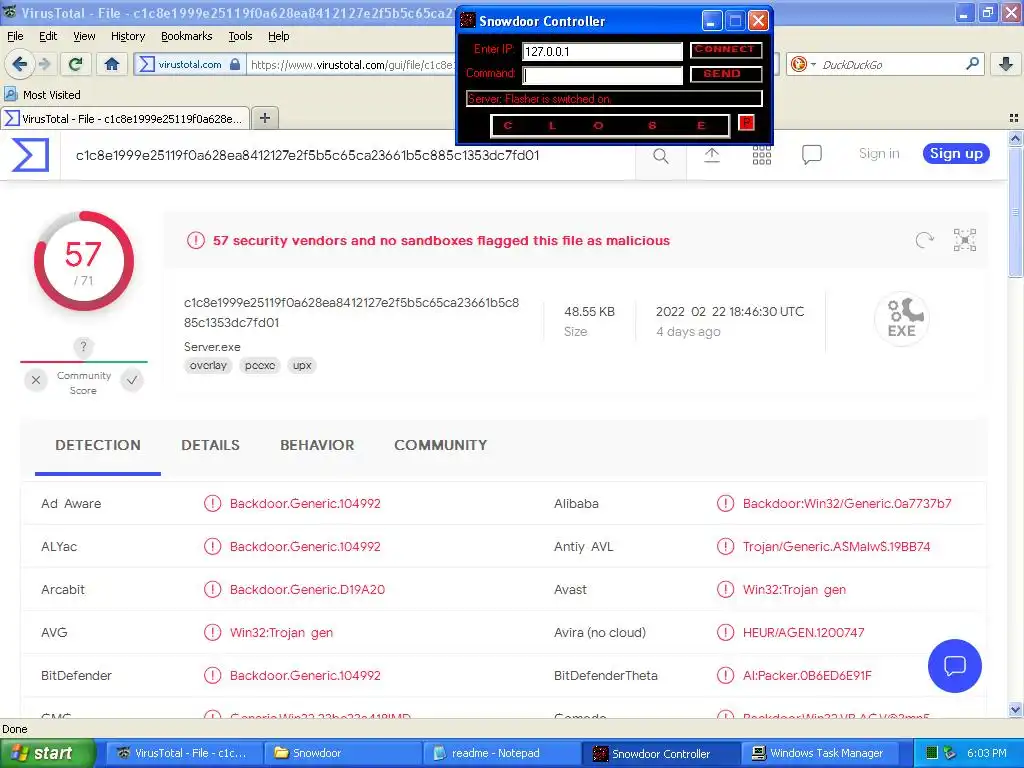
Task: Click the page scrollbar up arrow
Action: tap(1015, 138)
